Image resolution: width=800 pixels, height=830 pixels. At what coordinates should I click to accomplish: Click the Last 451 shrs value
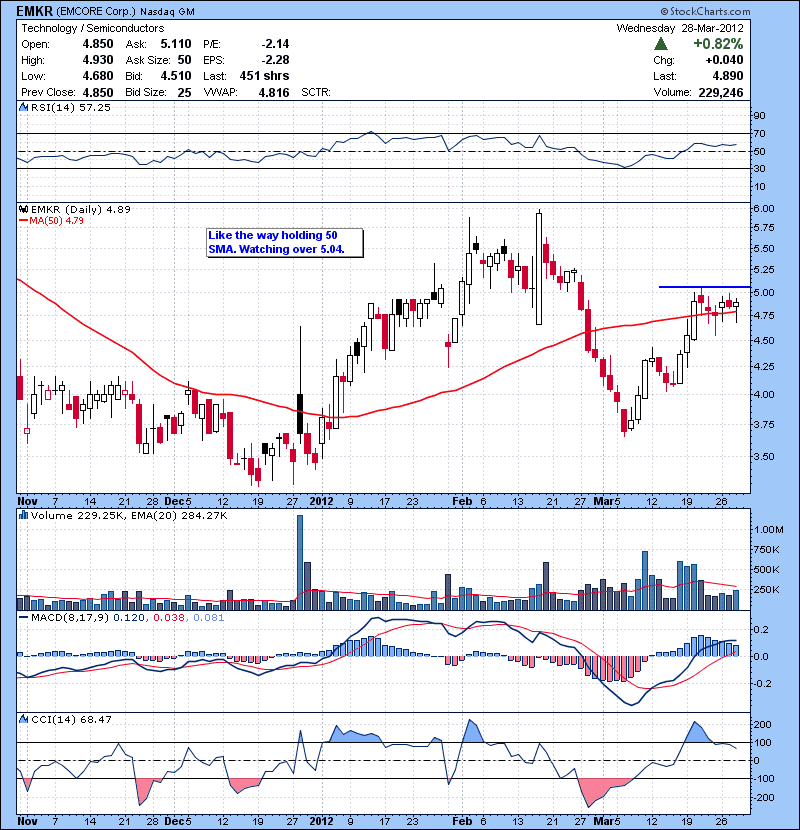264,76
